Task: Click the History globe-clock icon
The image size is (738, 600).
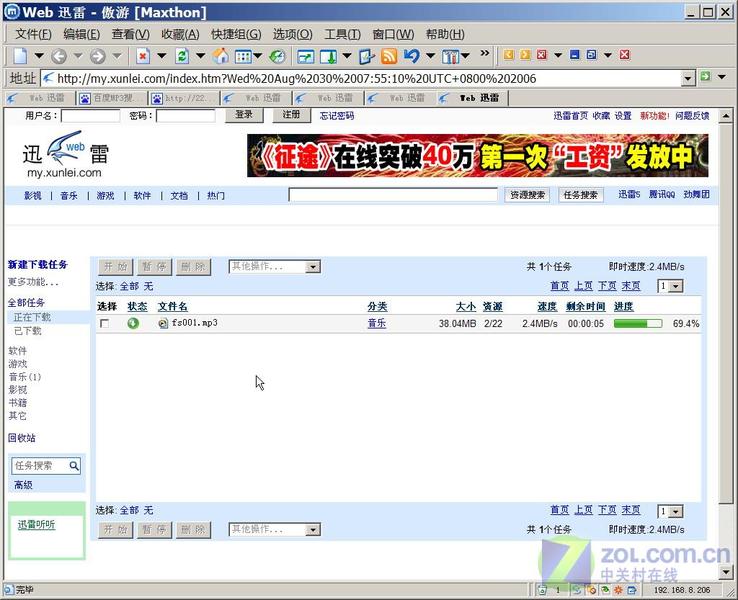Action: pos(277,56)
